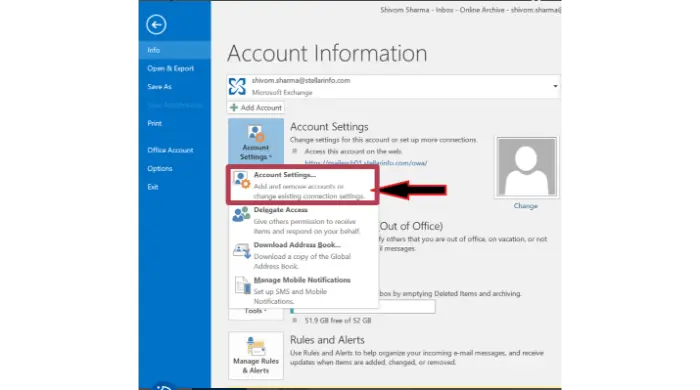Click the Manage Mobile Notifications phone icon

tap(242, 285)
